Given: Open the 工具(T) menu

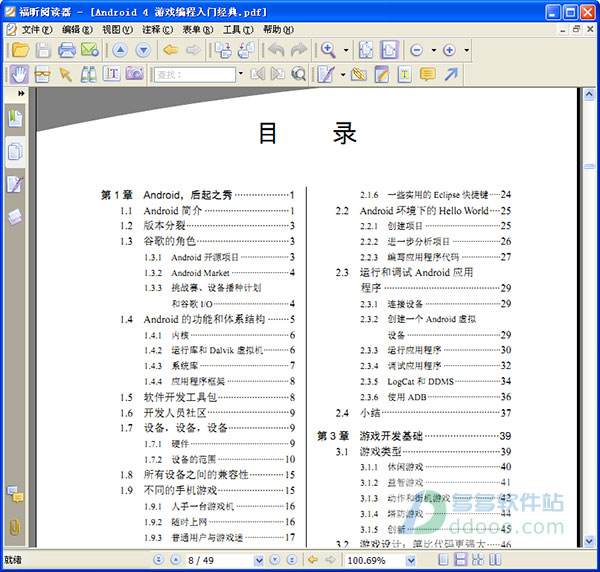Looking at the screenshot, I should click(238, 29).
